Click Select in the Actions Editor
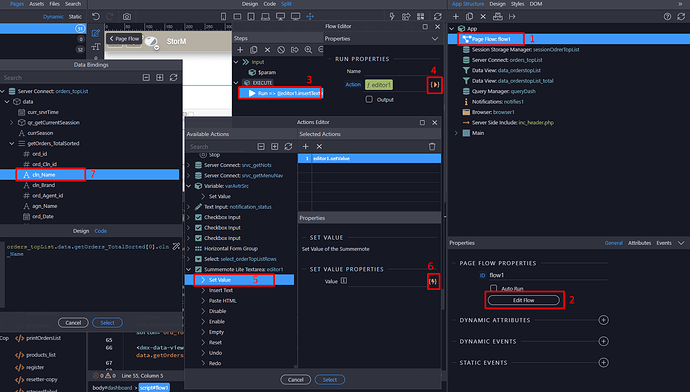Viewport: 690px width, 392px height. click(330, 380)
